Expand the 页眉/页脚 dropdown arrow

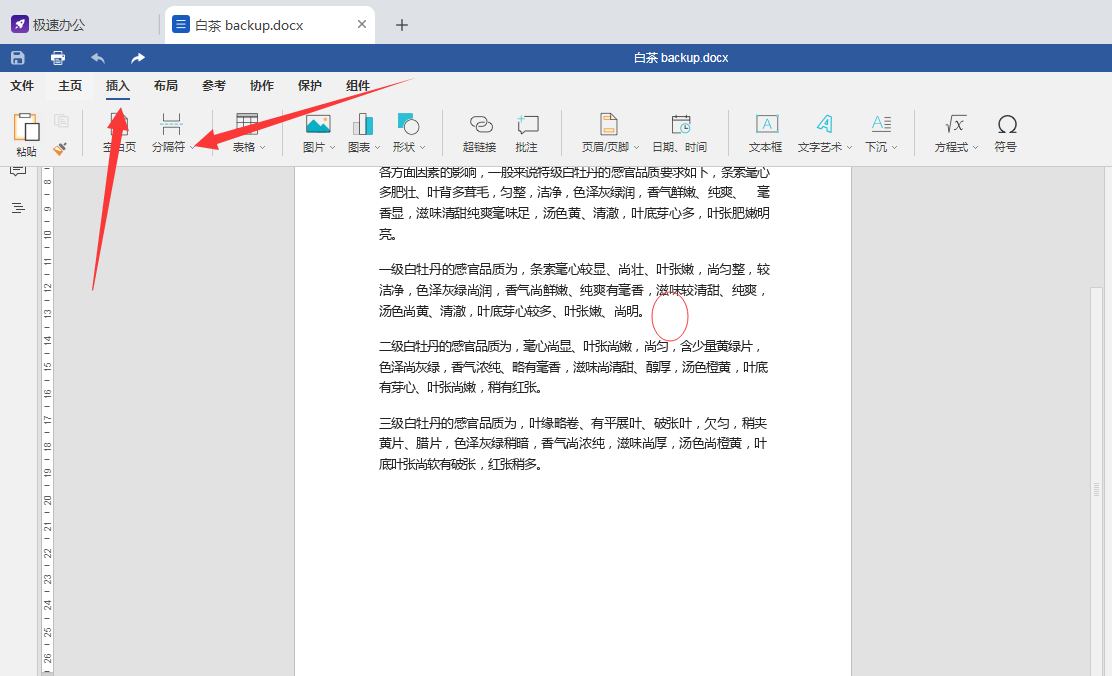636,148
